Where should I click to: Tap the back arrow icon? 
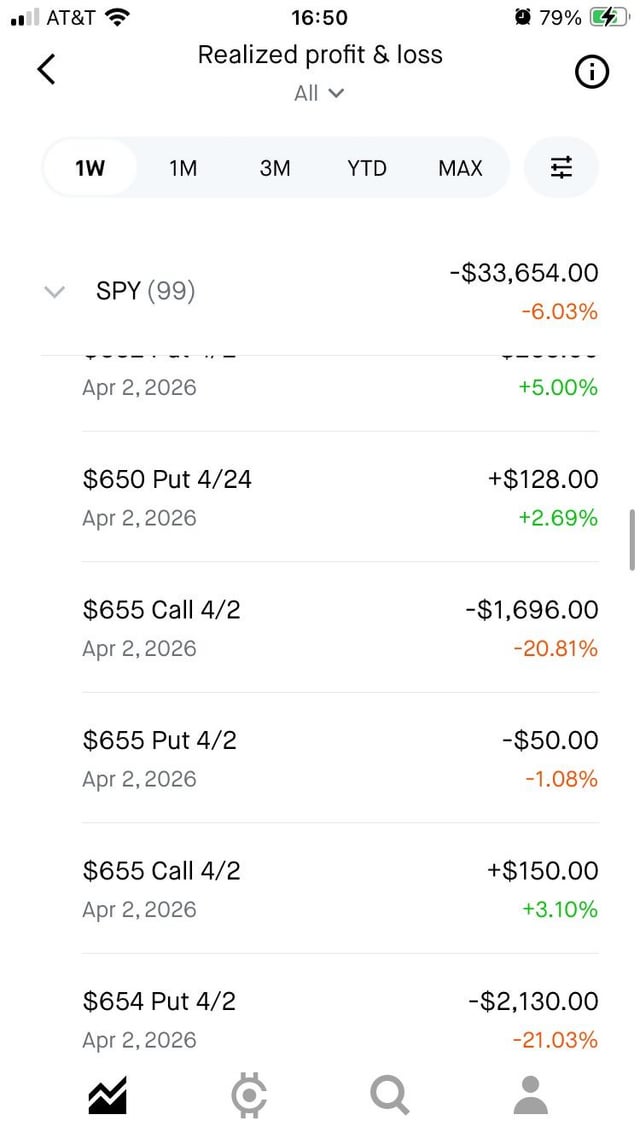[46, 70]
